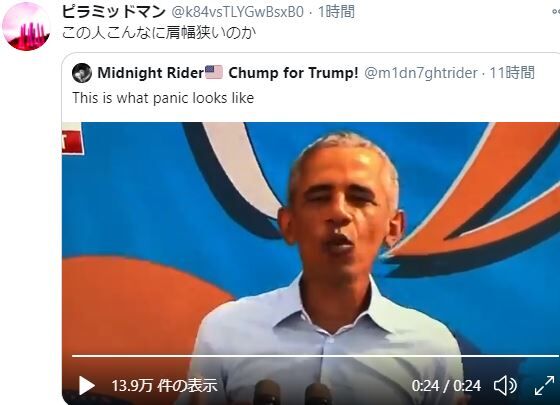Viewport: 560px width, 405px height.
Task: Open ピラミッドマン's profile avatar
Action: (26, 26)
